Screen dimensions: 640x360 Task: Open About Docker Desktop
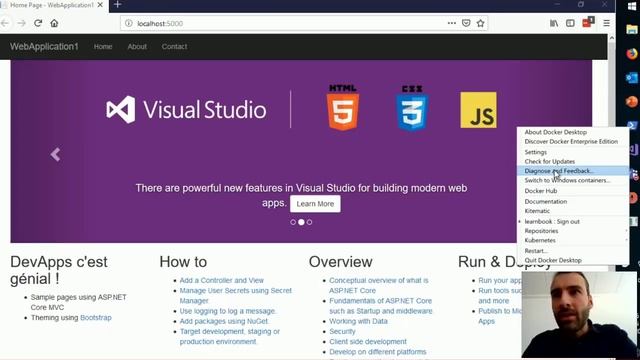(x=573, y=132)
